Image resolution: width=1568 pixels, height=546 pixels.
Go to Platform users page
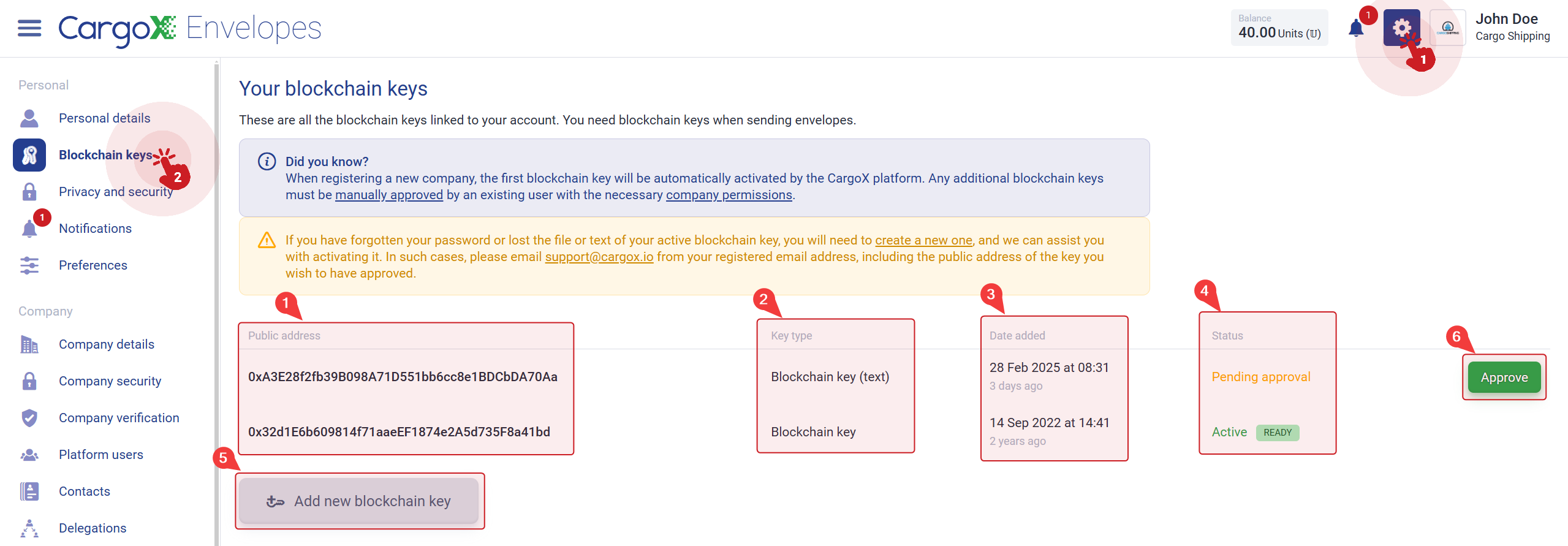[x=101, y=455]
